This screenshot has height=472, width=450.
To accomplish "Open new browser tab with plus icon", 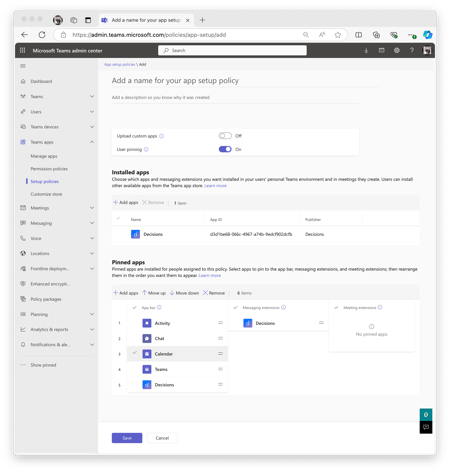I will (202, 20).
